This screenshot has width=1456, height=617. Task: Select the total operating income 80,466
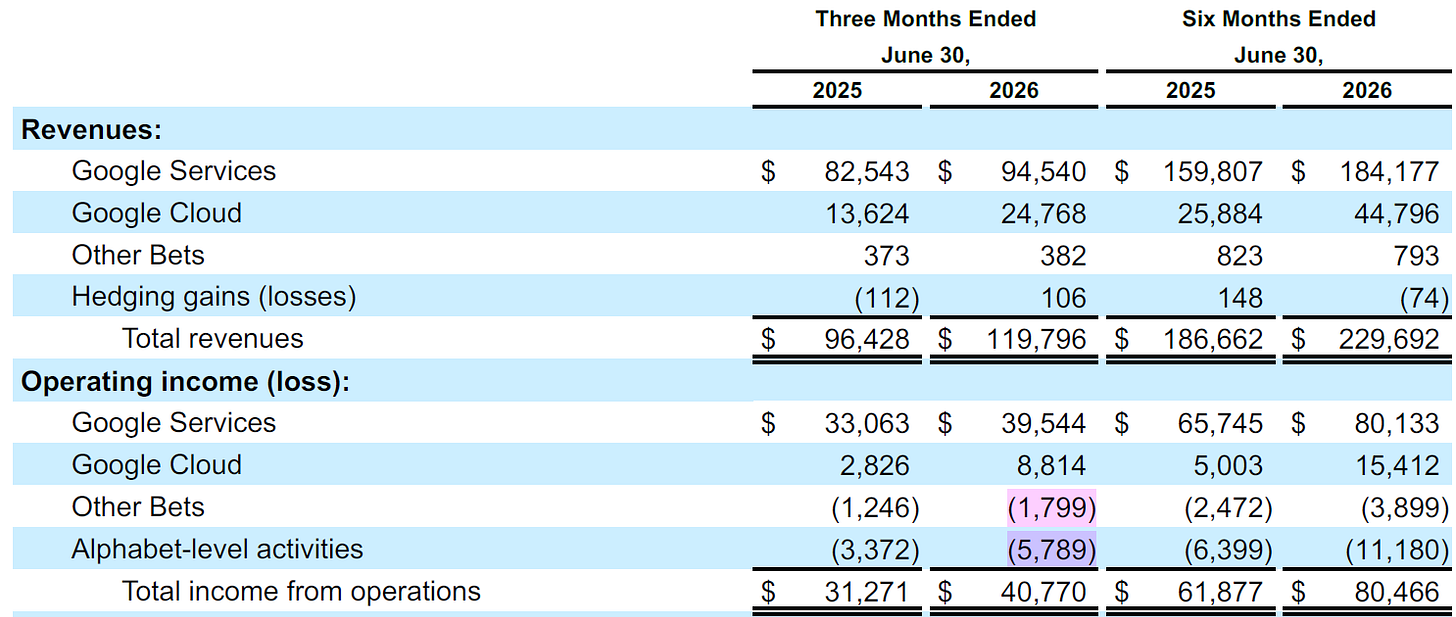click(1397, 592)
